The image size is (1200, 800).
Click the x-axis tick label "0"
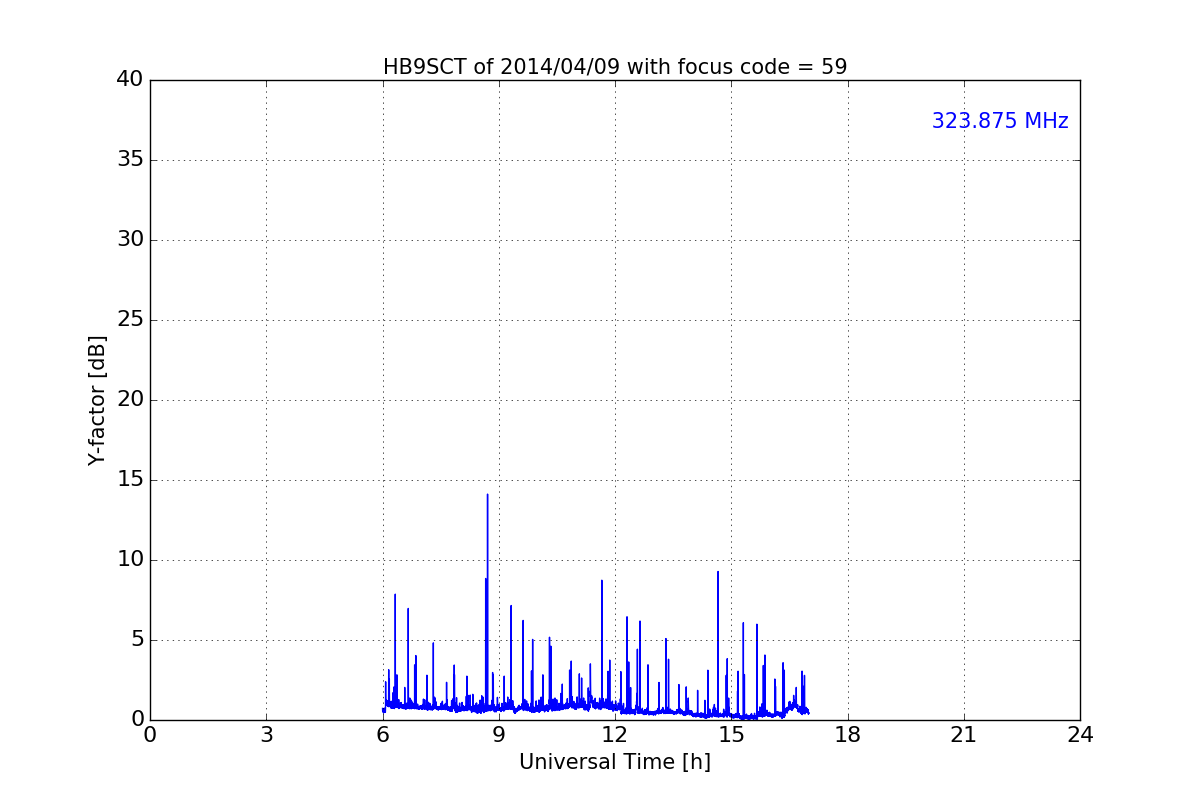150,734
